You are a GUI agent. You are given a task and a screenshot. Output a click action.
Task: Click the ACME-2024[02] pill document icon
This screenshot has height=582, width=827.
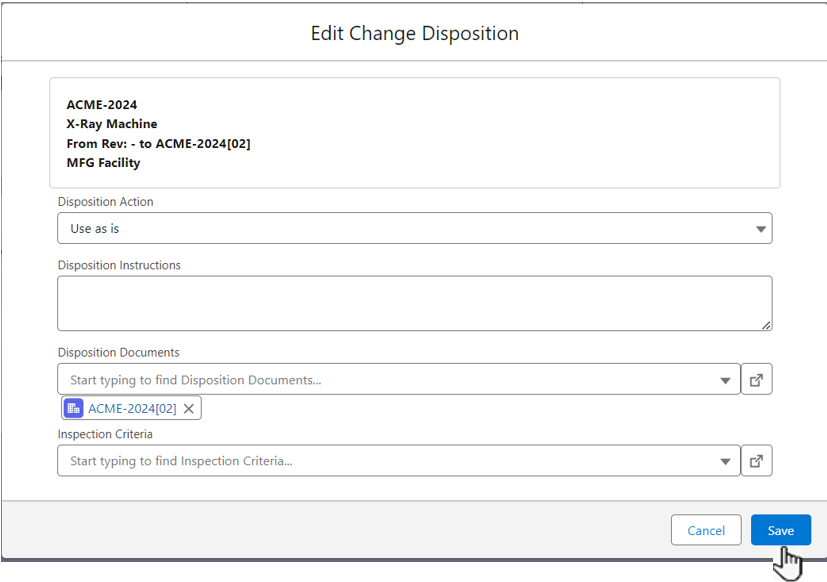[x=73, y=408]
